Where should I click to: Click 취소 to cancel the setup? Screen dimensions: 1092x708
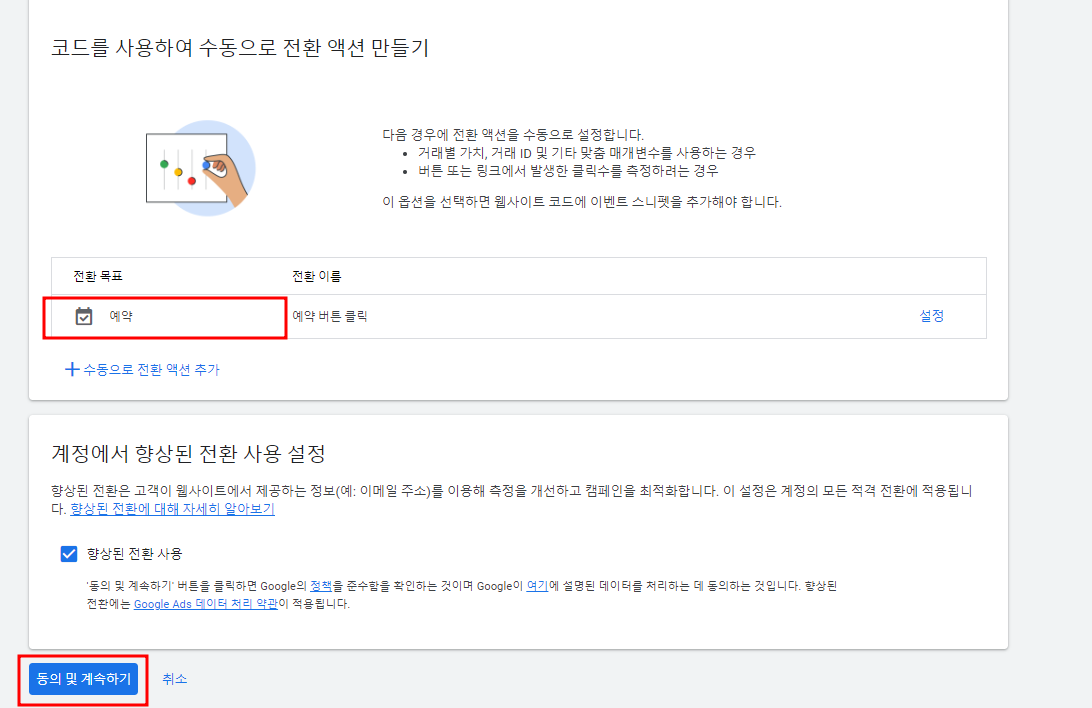pyautogui.click(x=176, y=678)
